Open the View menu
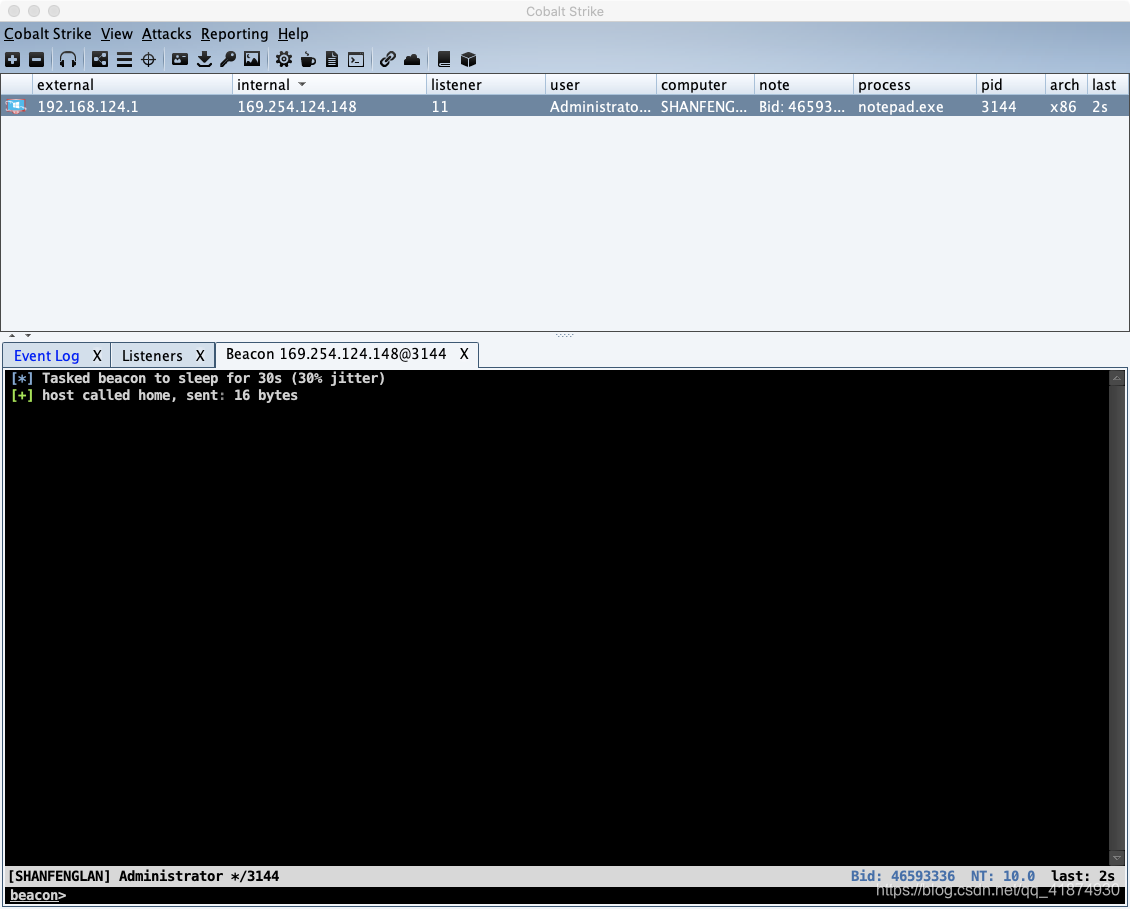1130x909 pixels. pyautogui.click(x=117, y=34)
